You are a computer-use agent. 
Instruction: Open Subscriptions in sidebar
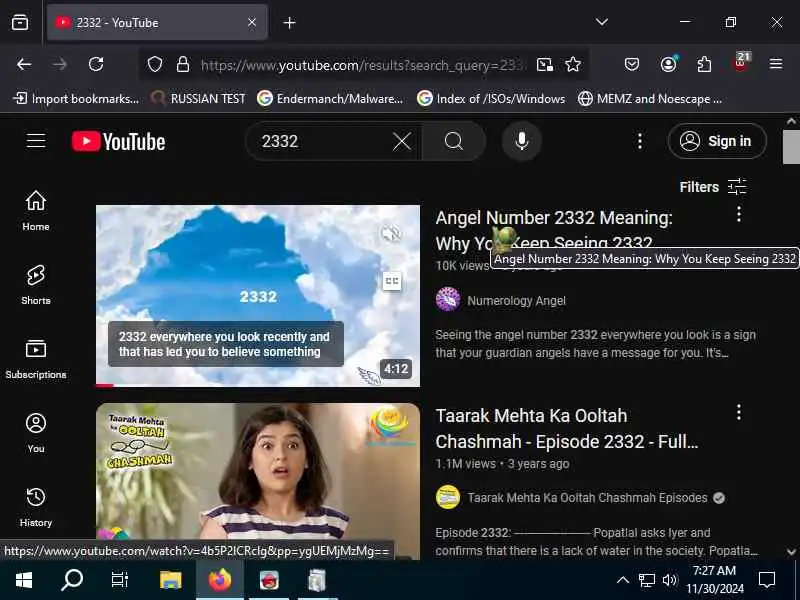pyautogui.click(x=36, y=359)
